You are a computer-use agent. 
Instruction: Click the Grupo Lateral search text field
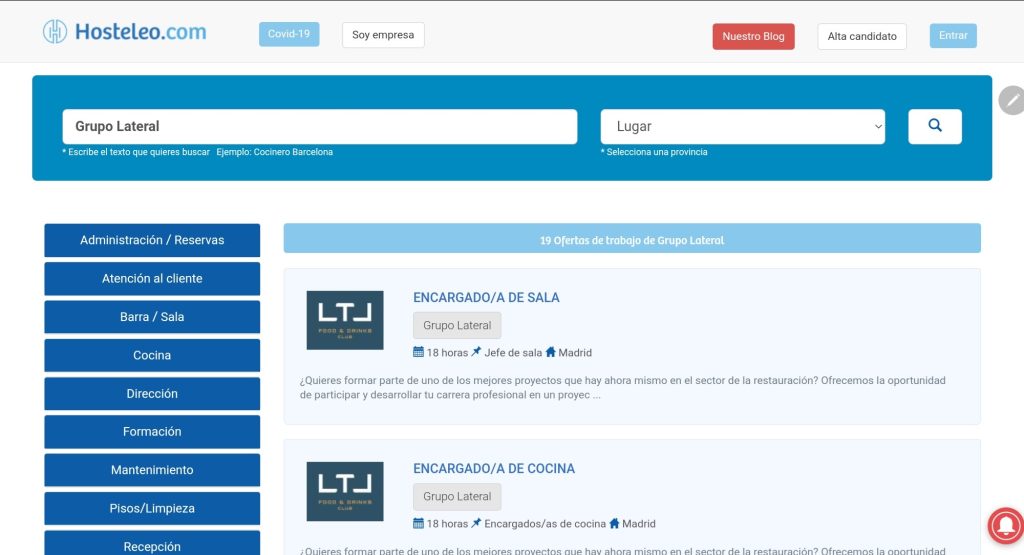point(319,126)
